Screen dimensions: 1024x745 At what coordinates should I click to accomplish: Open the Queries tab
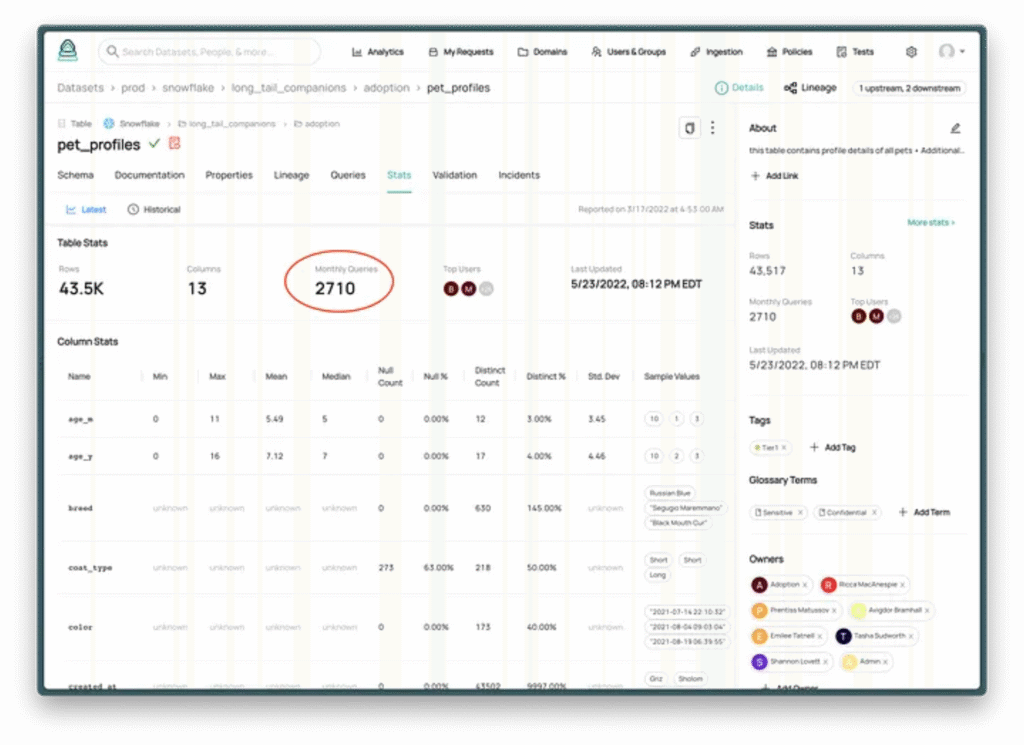[348, 174]
